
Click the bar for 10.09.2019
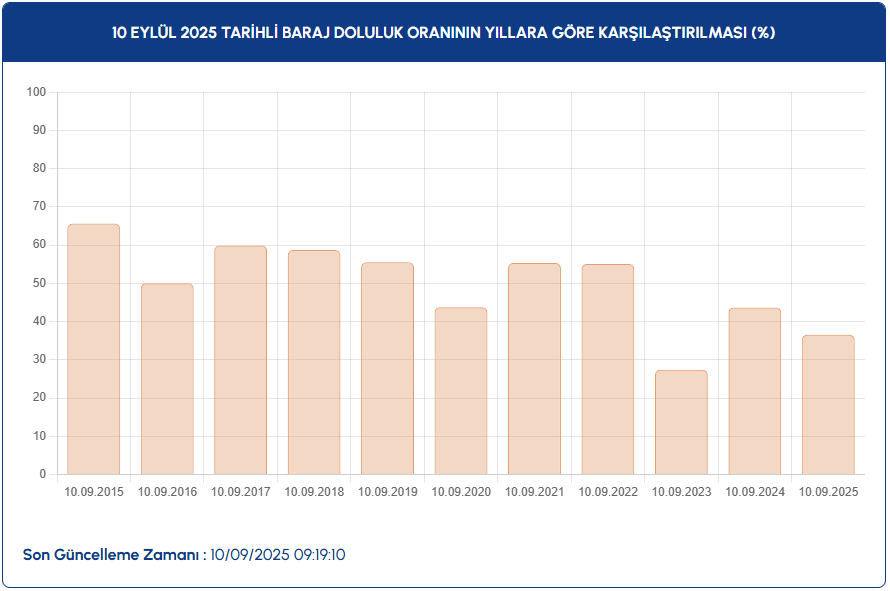(387, 368)
